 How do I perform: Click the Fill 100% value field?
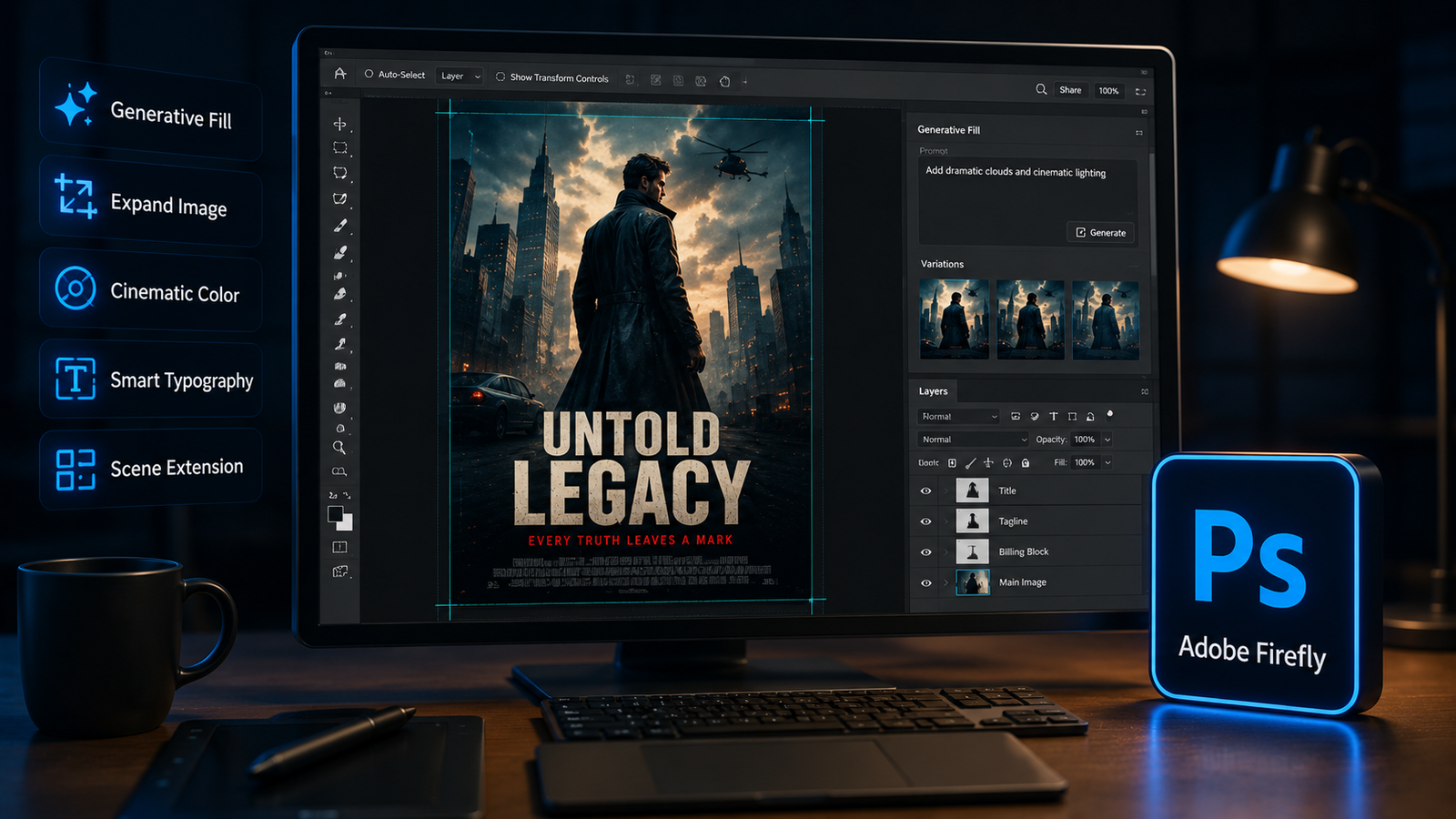click(1085, 463)
